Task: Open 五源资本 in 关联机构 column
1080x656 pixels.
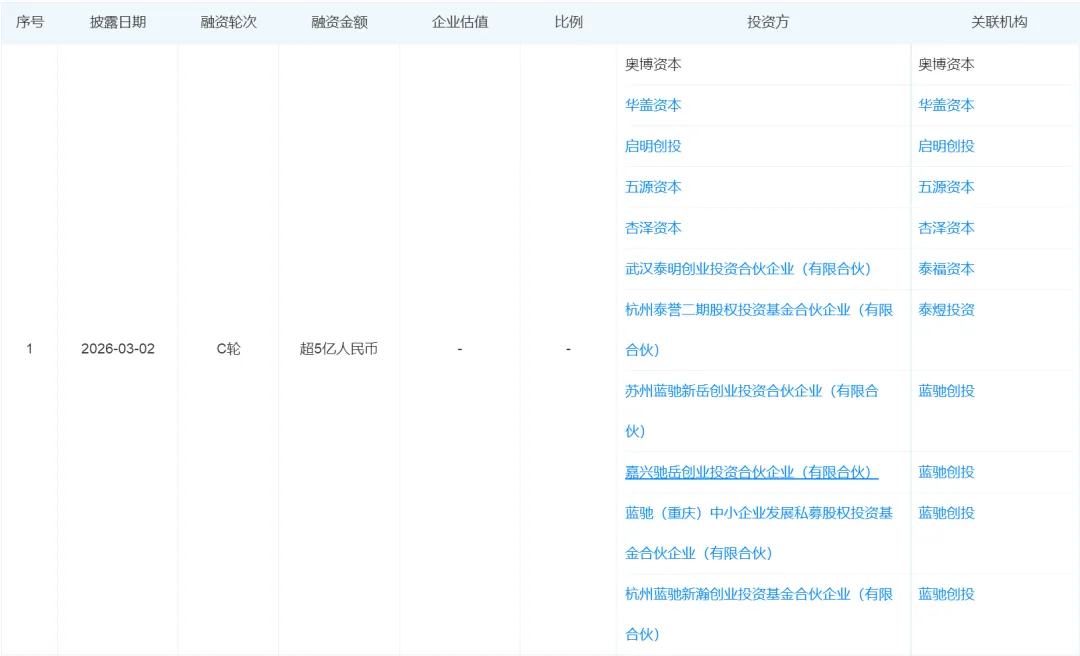Action: click(946, 187)
